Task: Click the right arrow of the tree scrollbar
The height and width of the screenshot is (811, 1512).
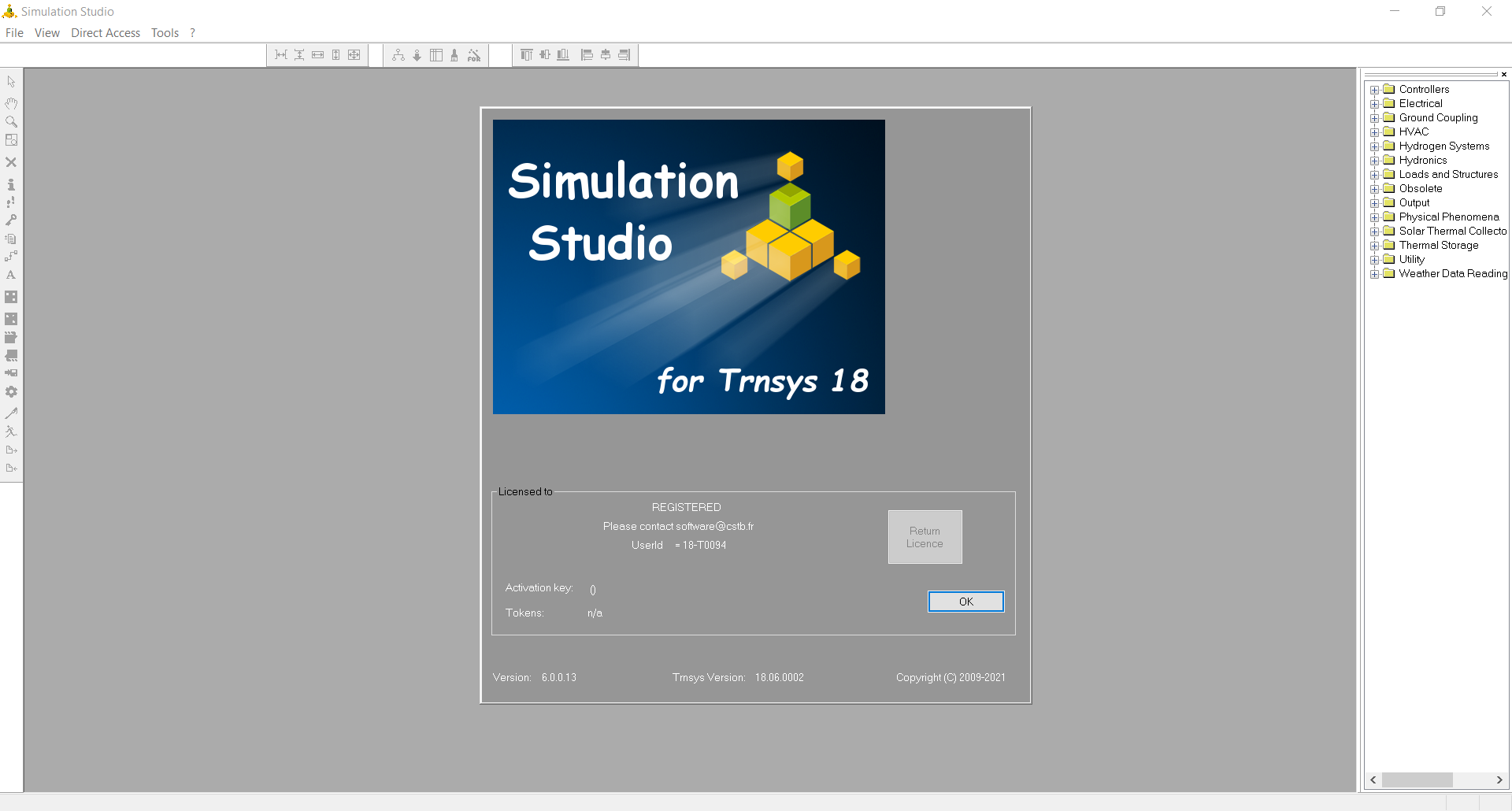Action: tap(1499, 780)
